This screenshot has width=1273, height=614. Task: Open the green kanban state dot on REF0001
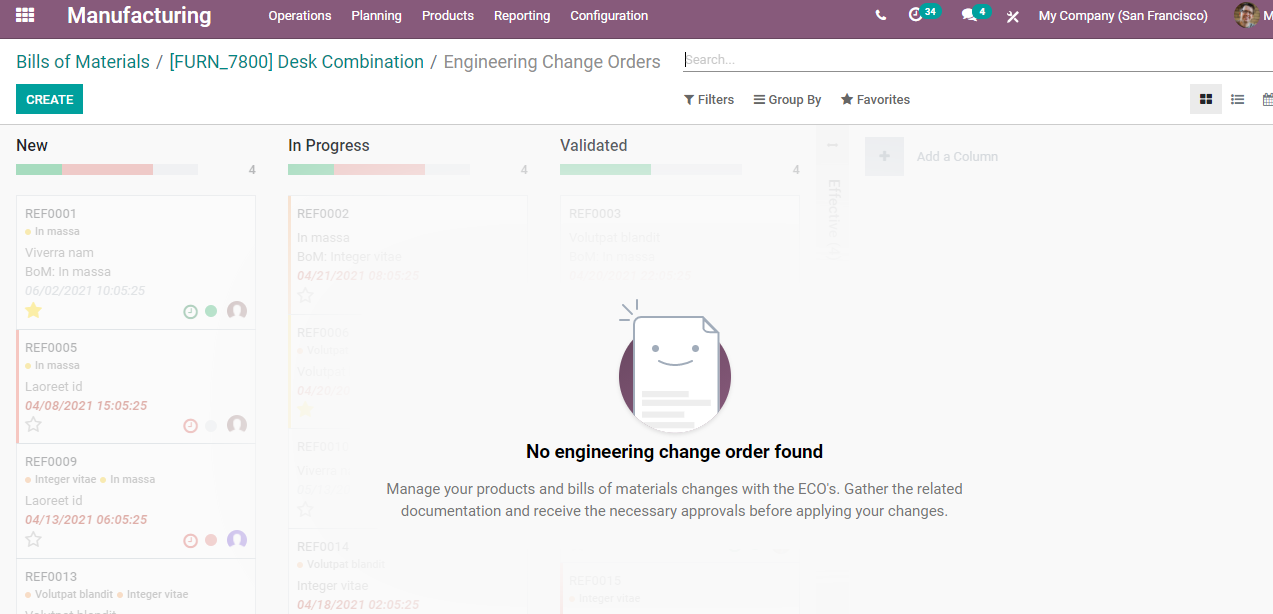point(211,311)
